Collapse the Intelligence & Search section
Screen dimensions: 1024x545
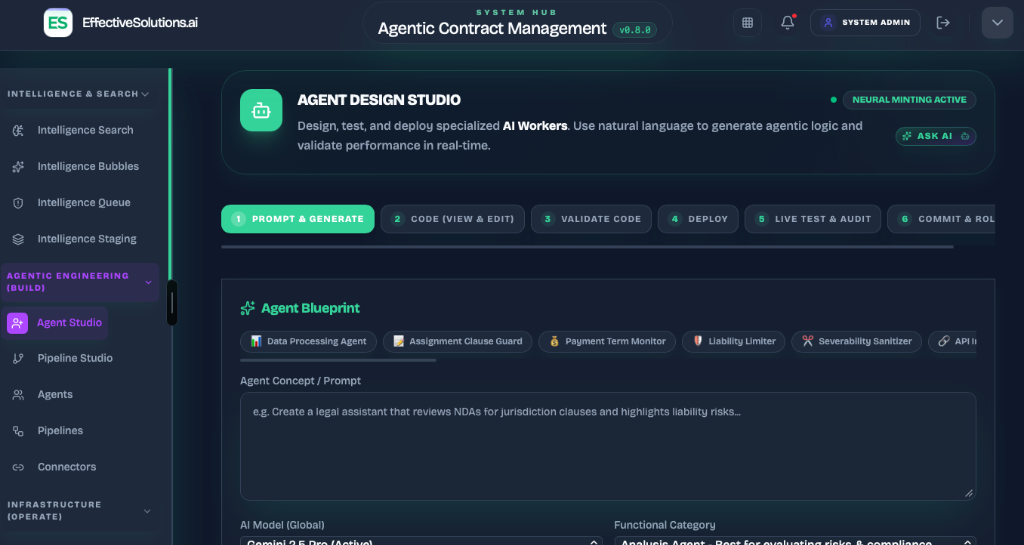pyautogui.click(x=145, y=95)
